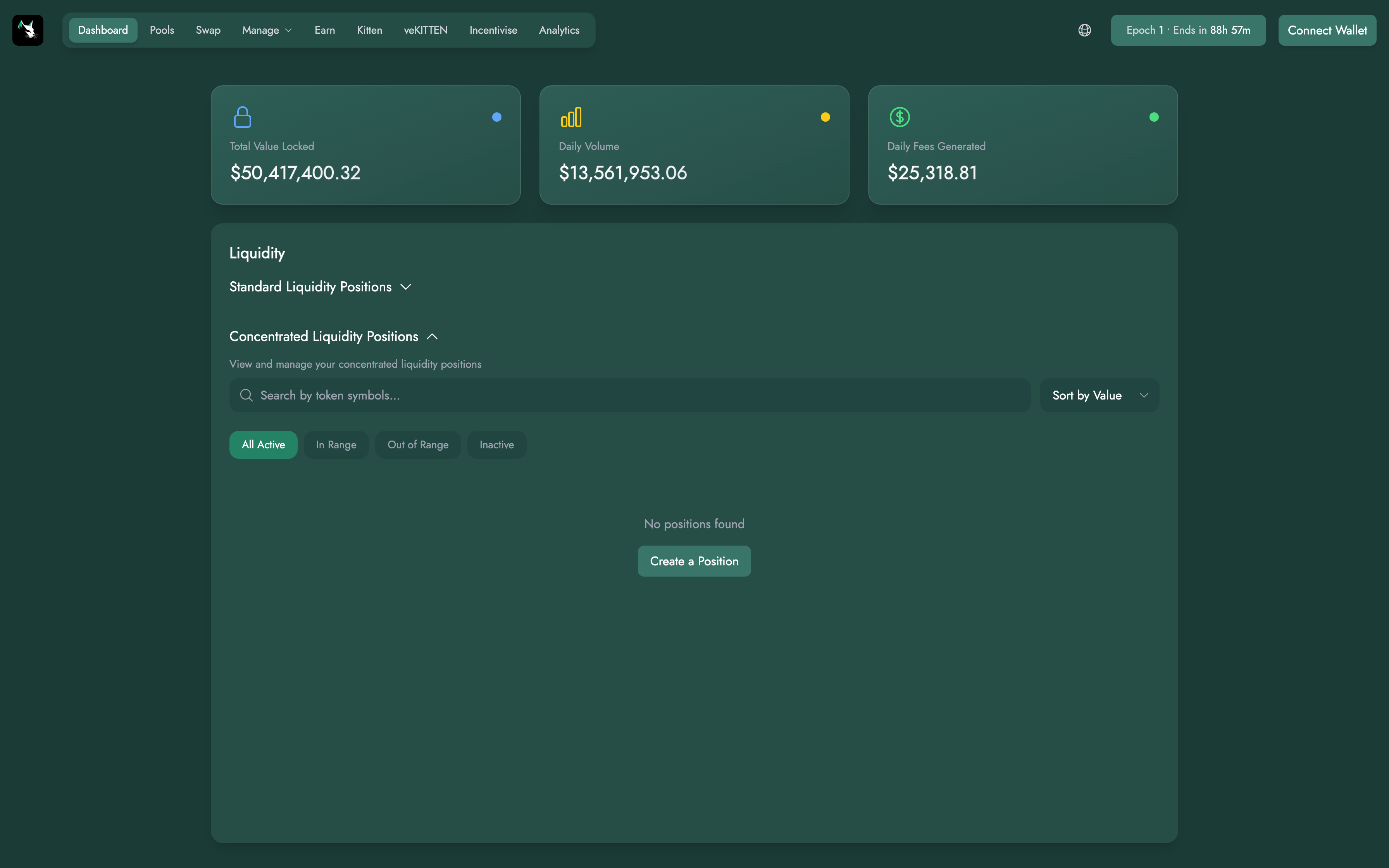
Task: Select the All Active filter
Action: [x=263, y=445]
